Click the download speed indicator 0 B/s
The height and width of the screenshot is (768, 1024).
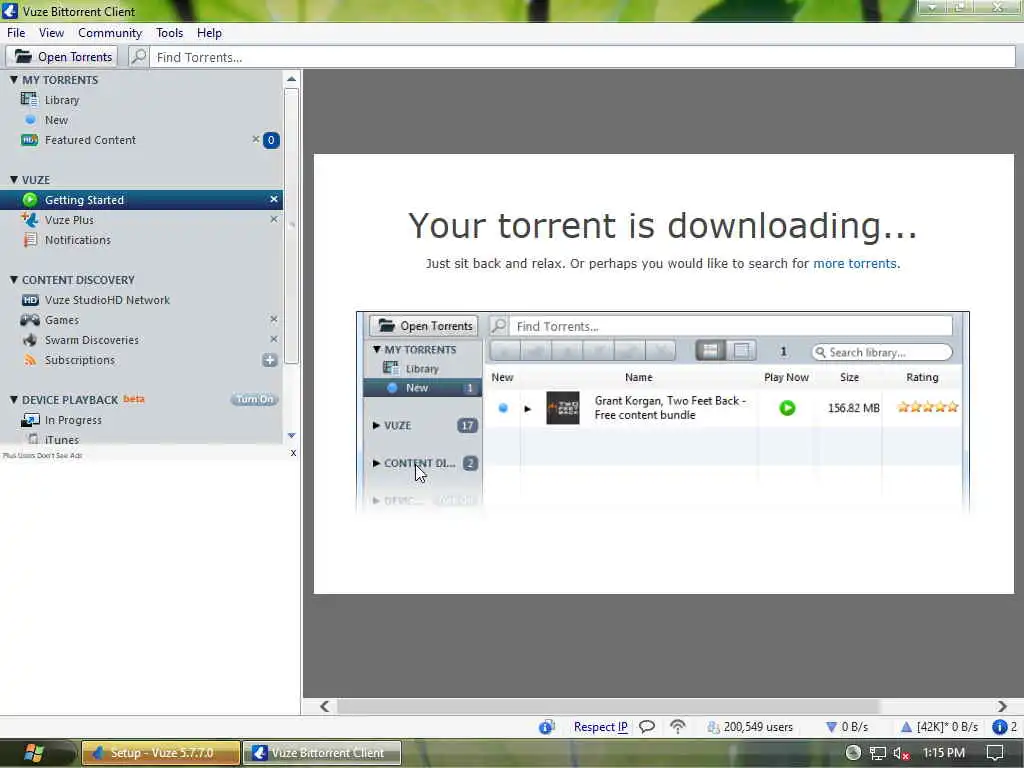pyautogui.click(x=847, y=727)
